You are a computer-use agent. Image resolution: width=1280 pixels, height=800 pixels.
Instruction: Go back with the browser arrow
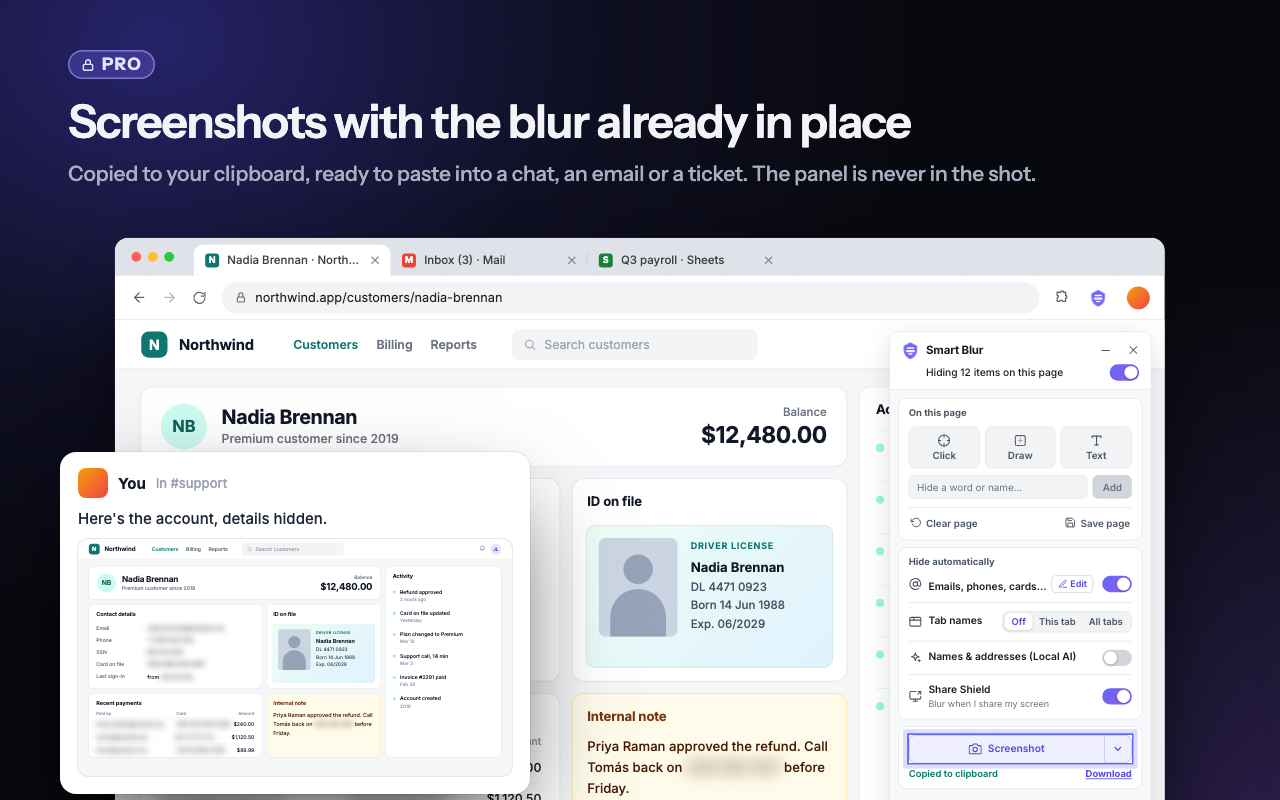[139, 298]
